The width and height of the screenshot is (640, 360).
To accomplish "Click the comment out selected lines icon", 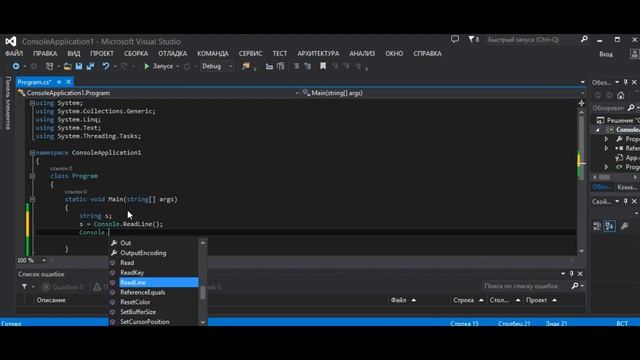I will click(296, 66).
